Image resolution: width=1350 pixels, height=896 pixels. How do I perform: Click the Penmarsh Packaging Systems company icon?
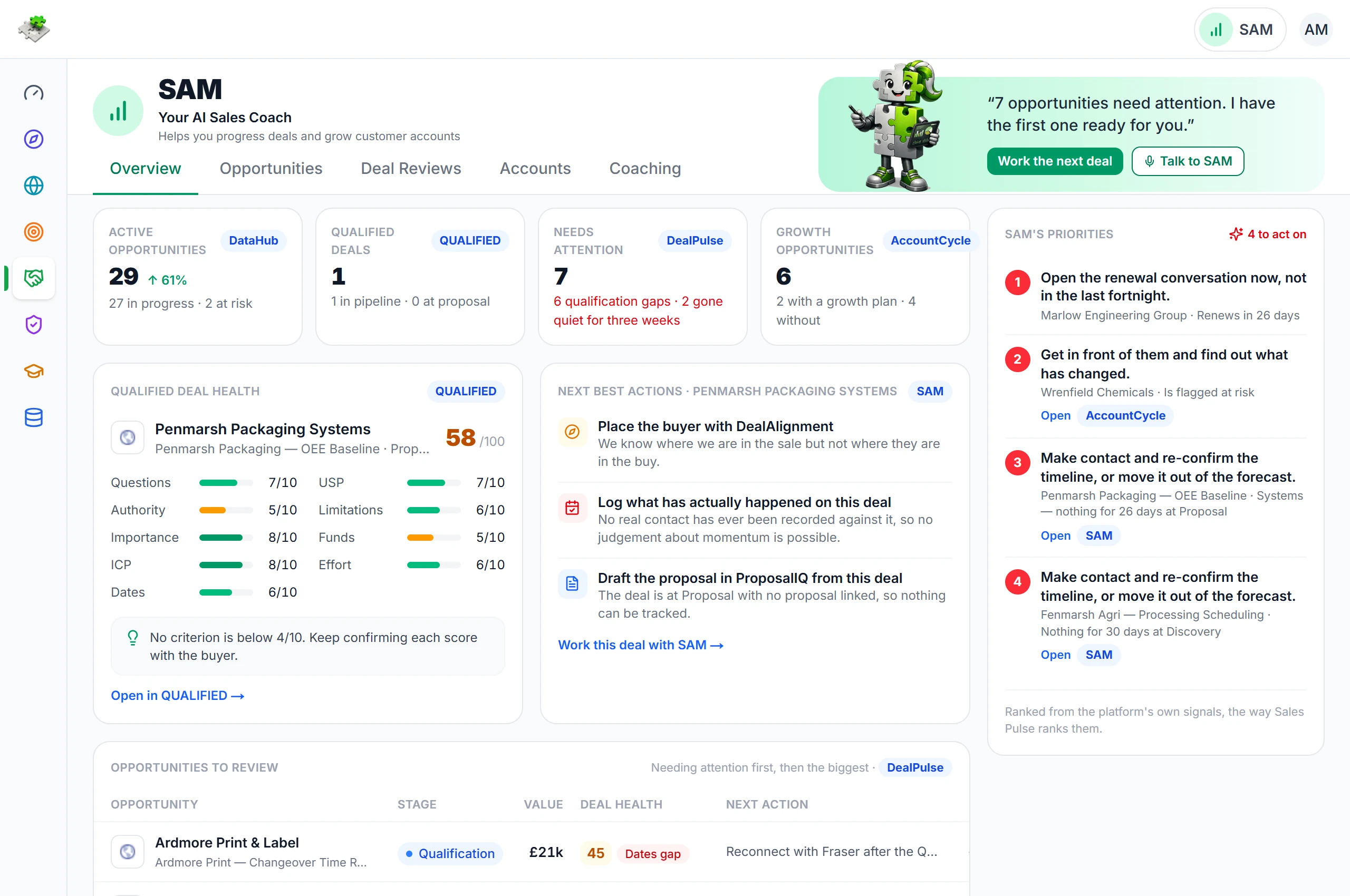click(x=128, y=437)
